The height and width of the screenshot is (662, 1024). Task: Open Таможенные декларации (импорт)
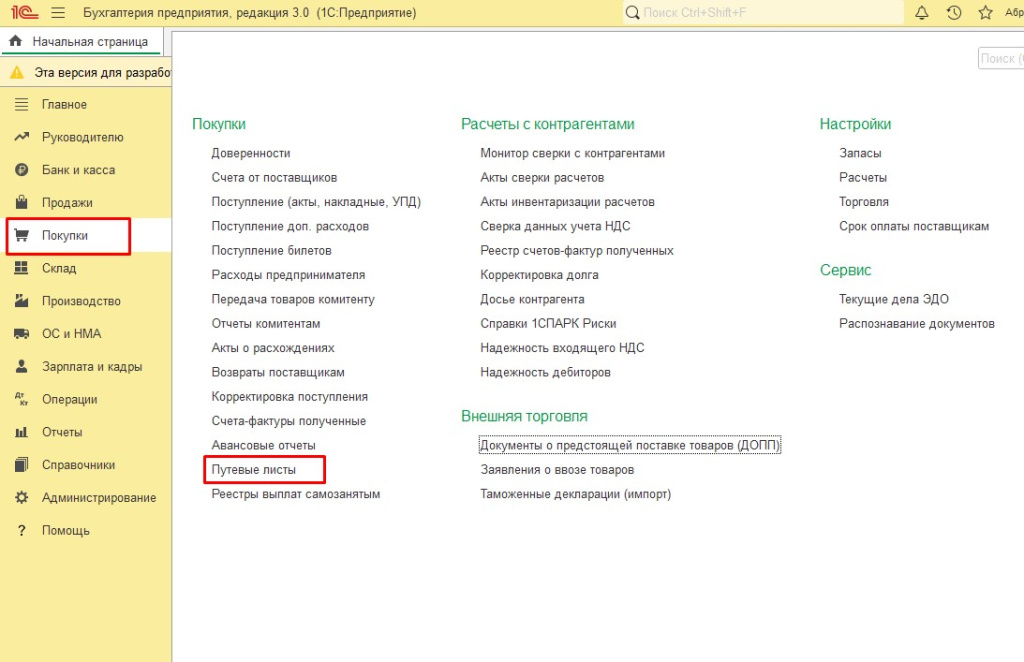[x=575, y=494]
